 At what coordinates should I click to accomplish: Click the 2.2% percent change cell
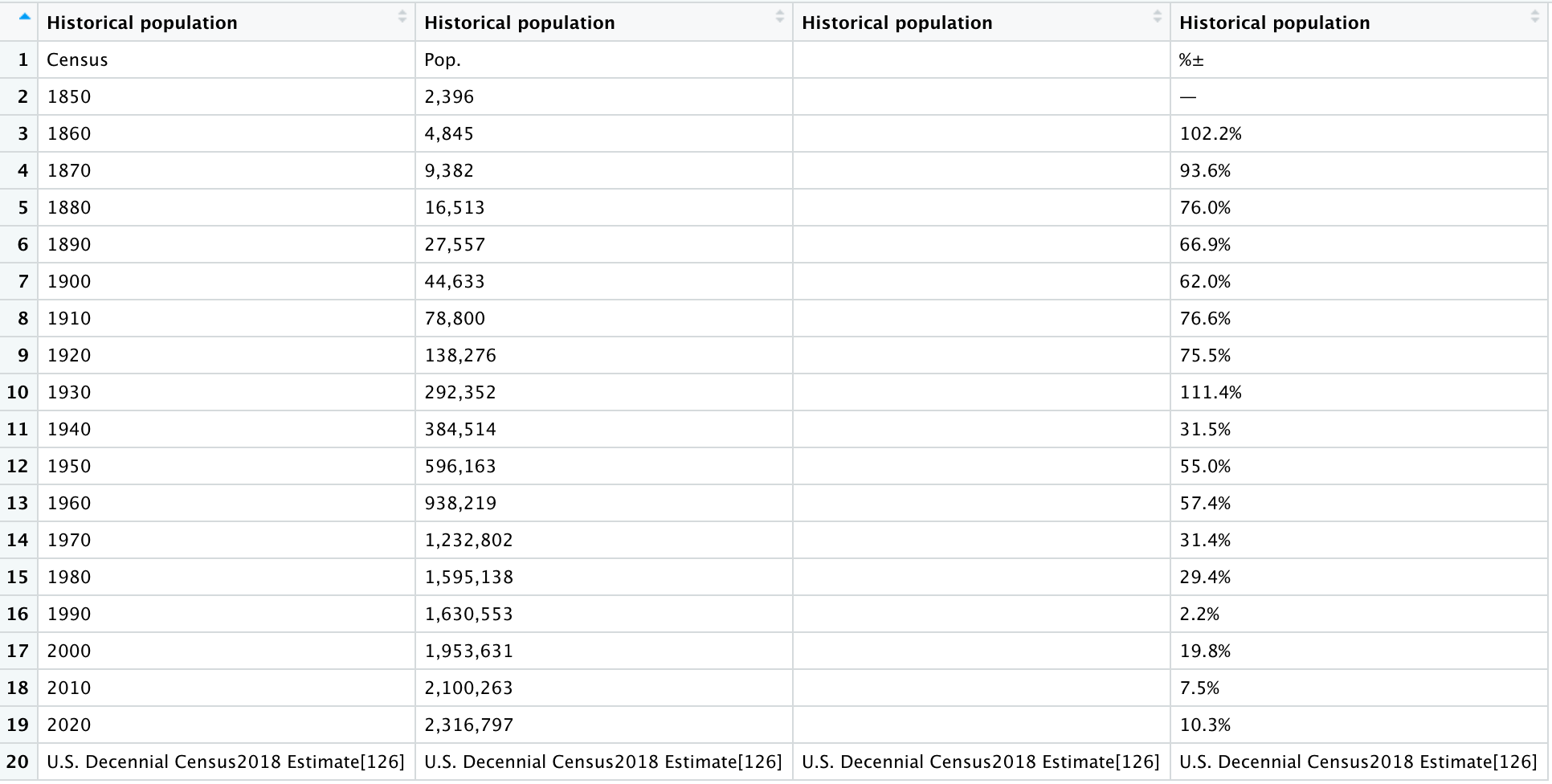(x=1199, y=615)
